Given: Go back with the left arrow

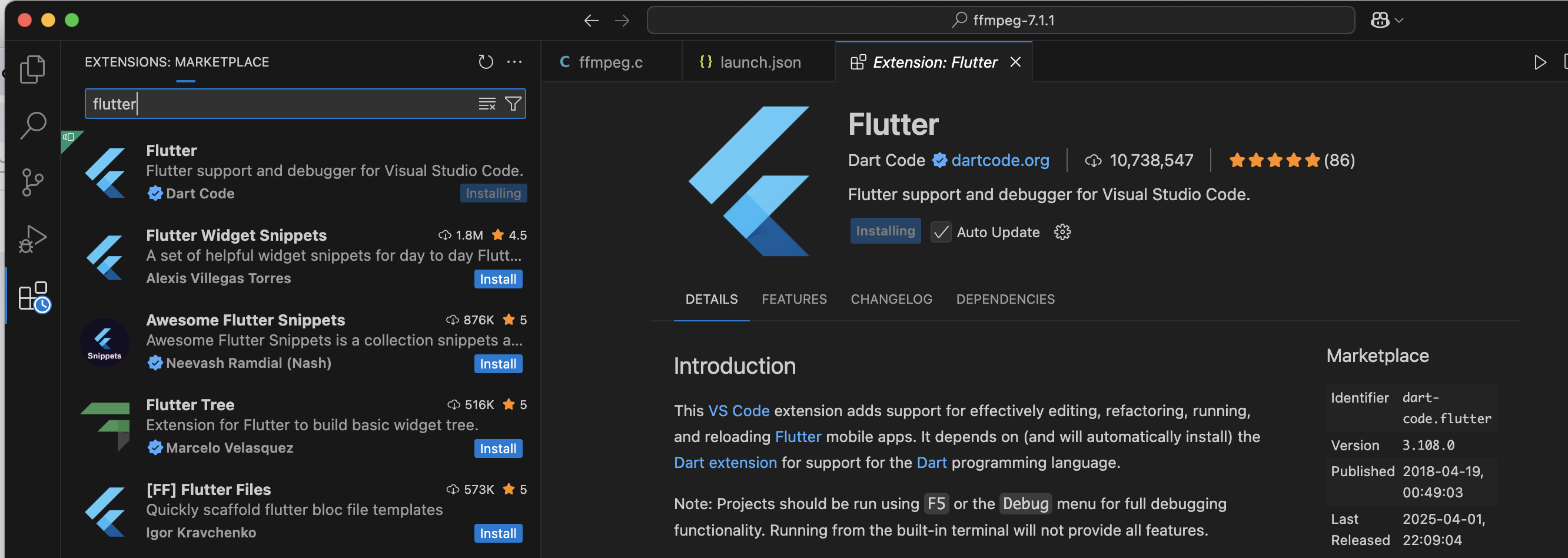Looking at the screenshot, I should click(591, 21).
